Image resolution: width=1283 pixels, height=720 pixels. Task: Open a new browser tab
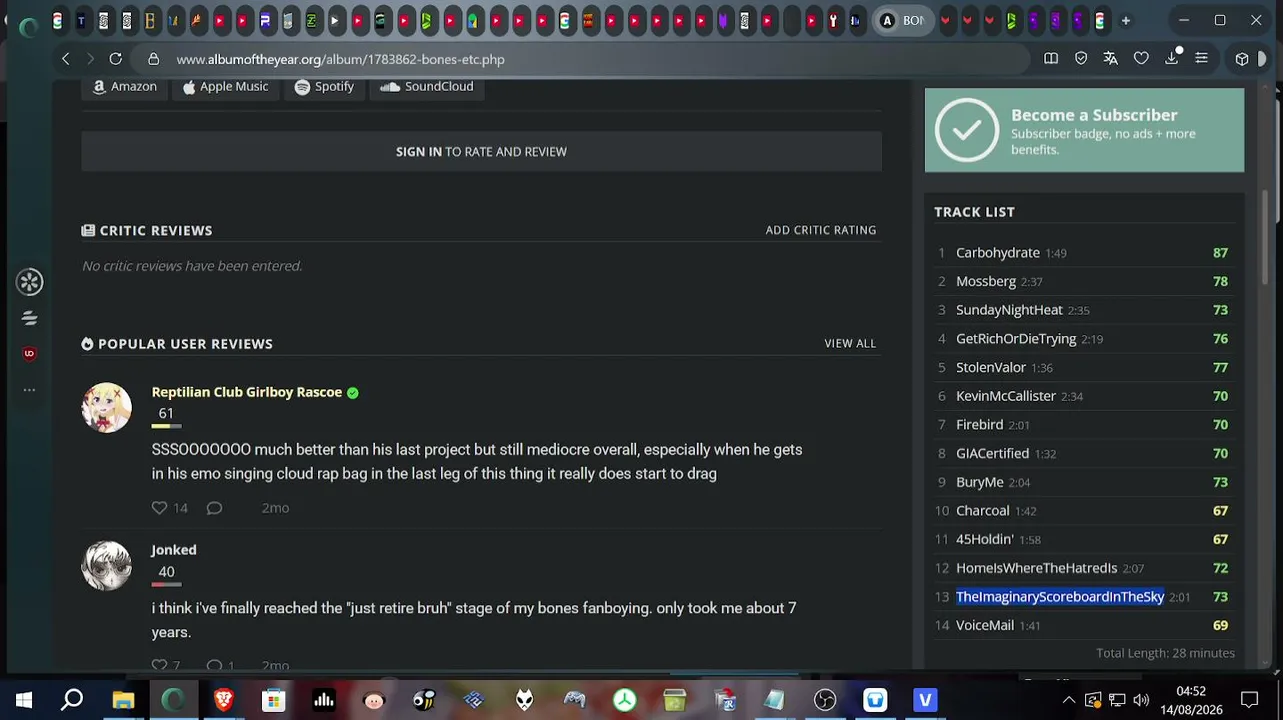tap(1126, 20)
